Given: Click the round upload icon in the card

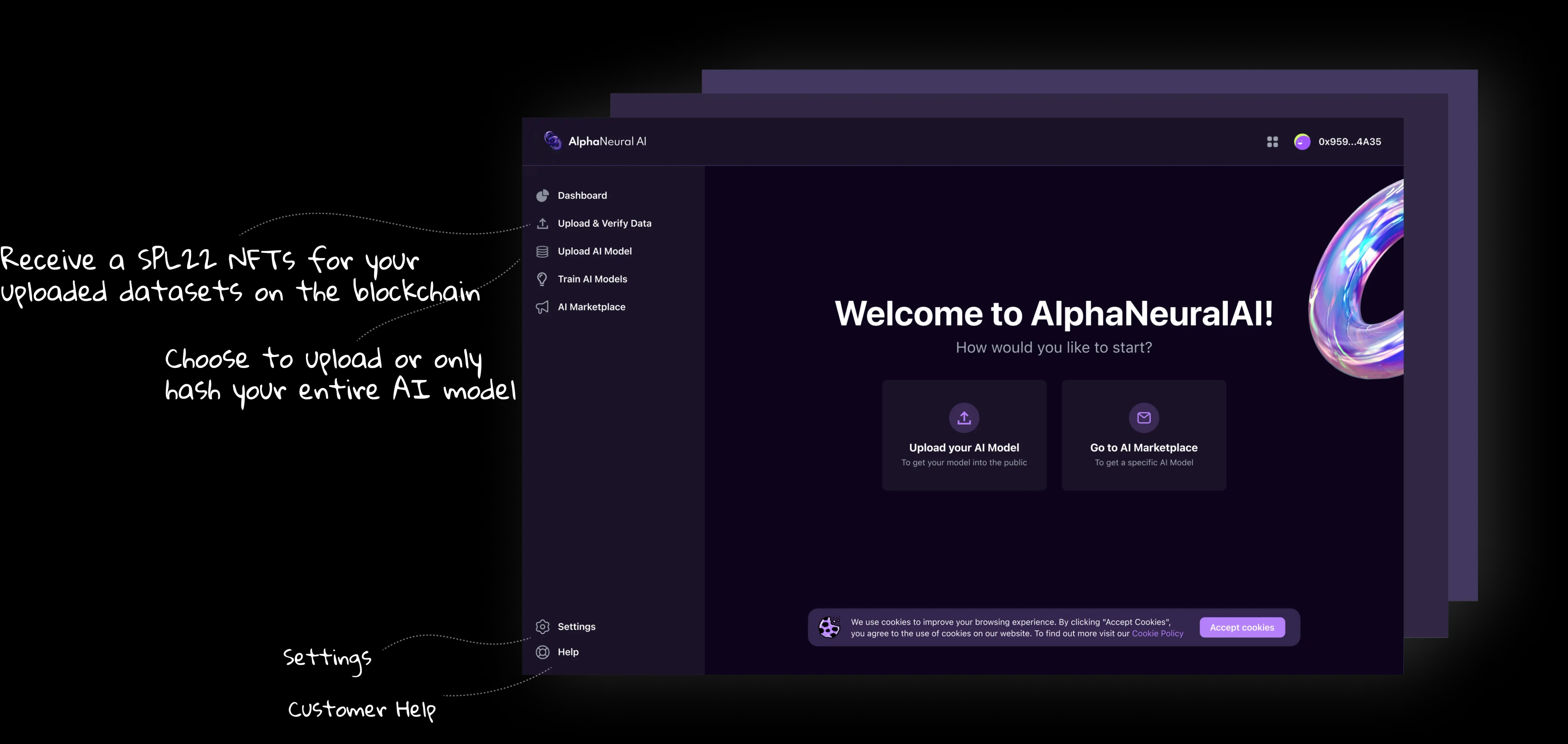Looking at the screenshot, I should pos(964,418).
